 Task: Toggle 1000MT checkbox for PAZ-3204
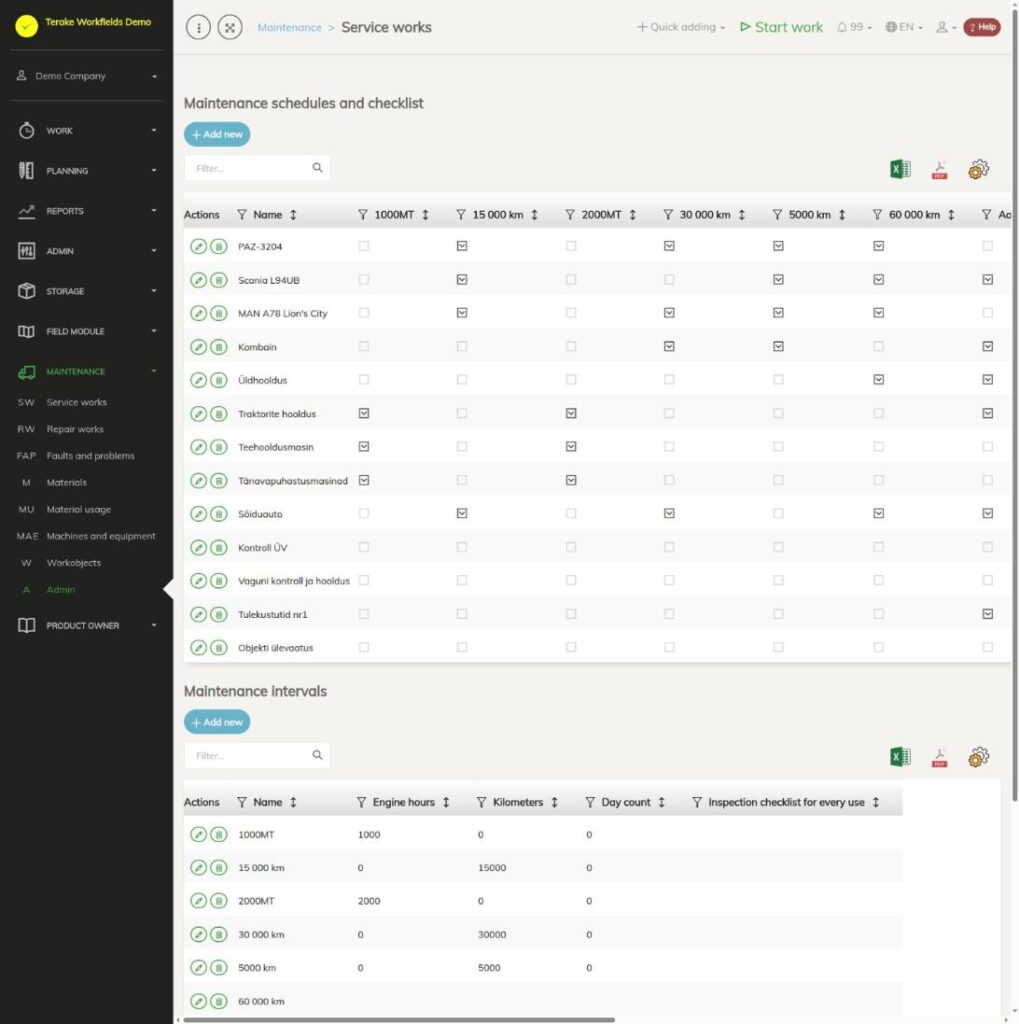(364, 246)
